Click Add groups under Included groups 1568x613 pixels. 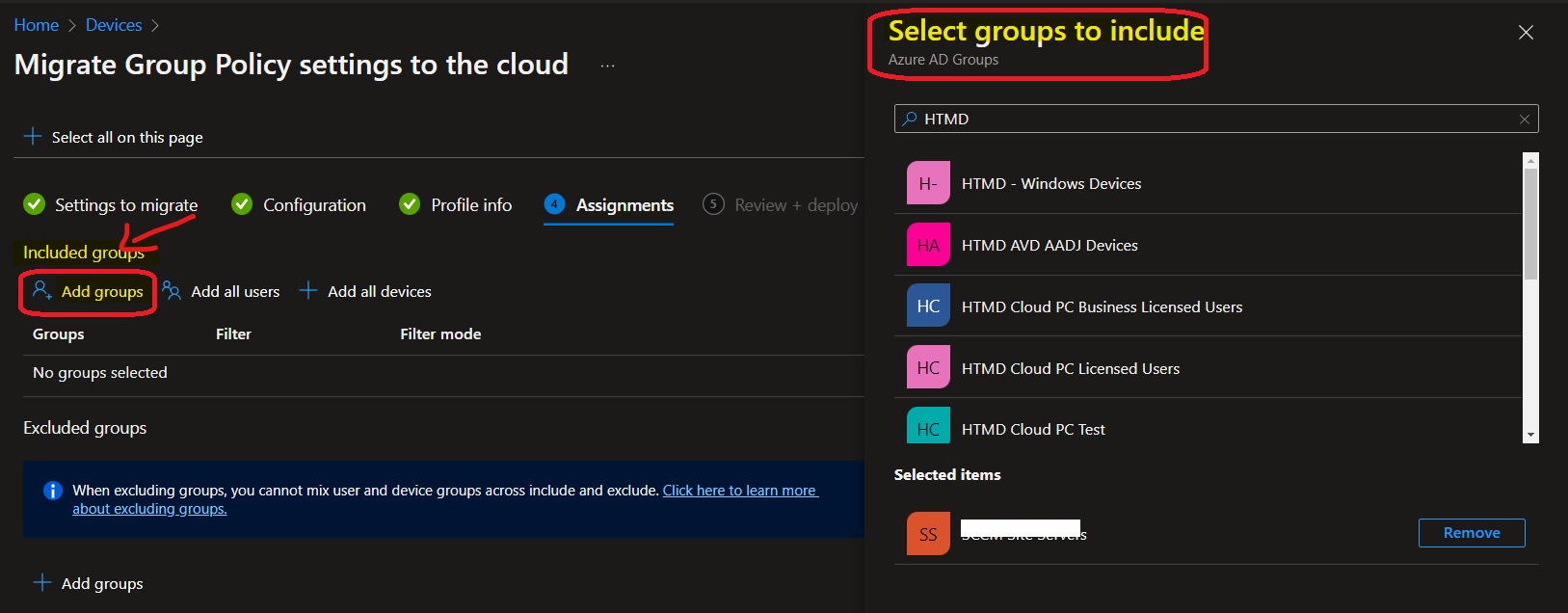pyautogui.click(x=88, y=291)
